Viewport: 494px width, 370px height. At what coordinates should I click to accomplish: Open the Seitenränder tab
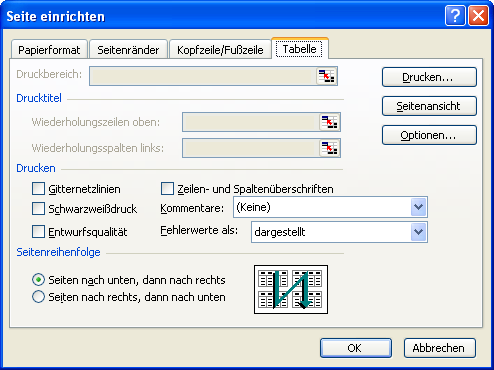128,50
